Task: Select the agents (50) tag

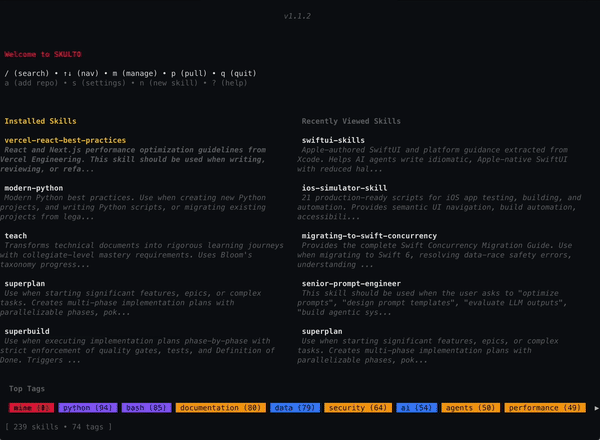Action: [x=471, y=408]
